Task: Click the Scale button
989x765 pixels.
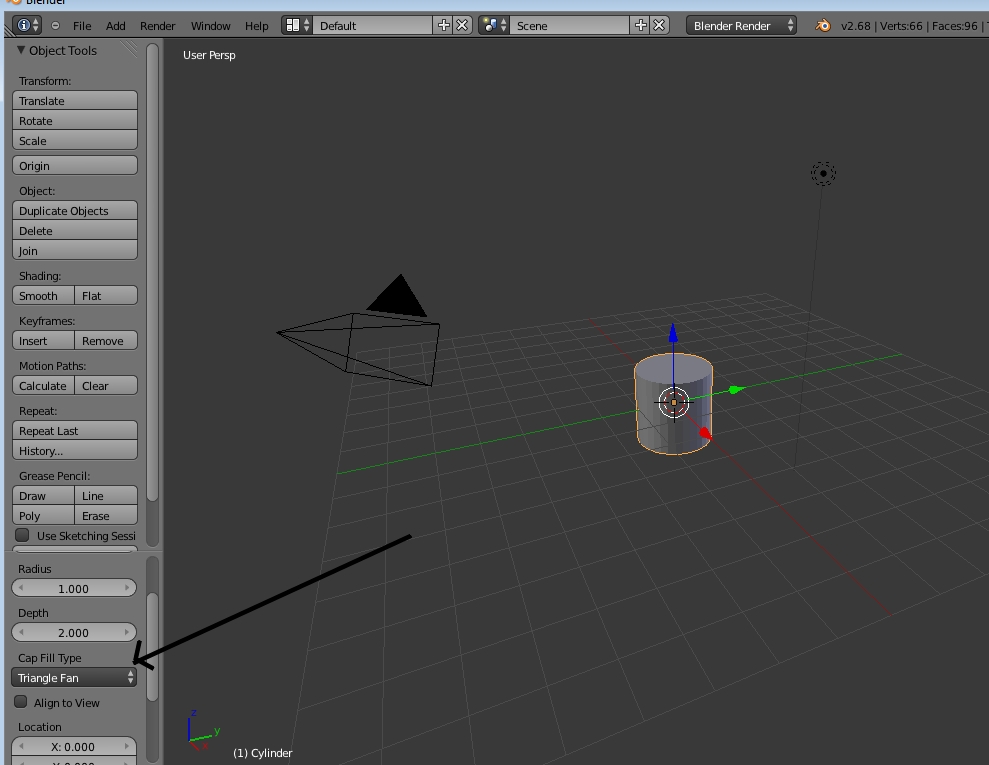Action: 75,140
